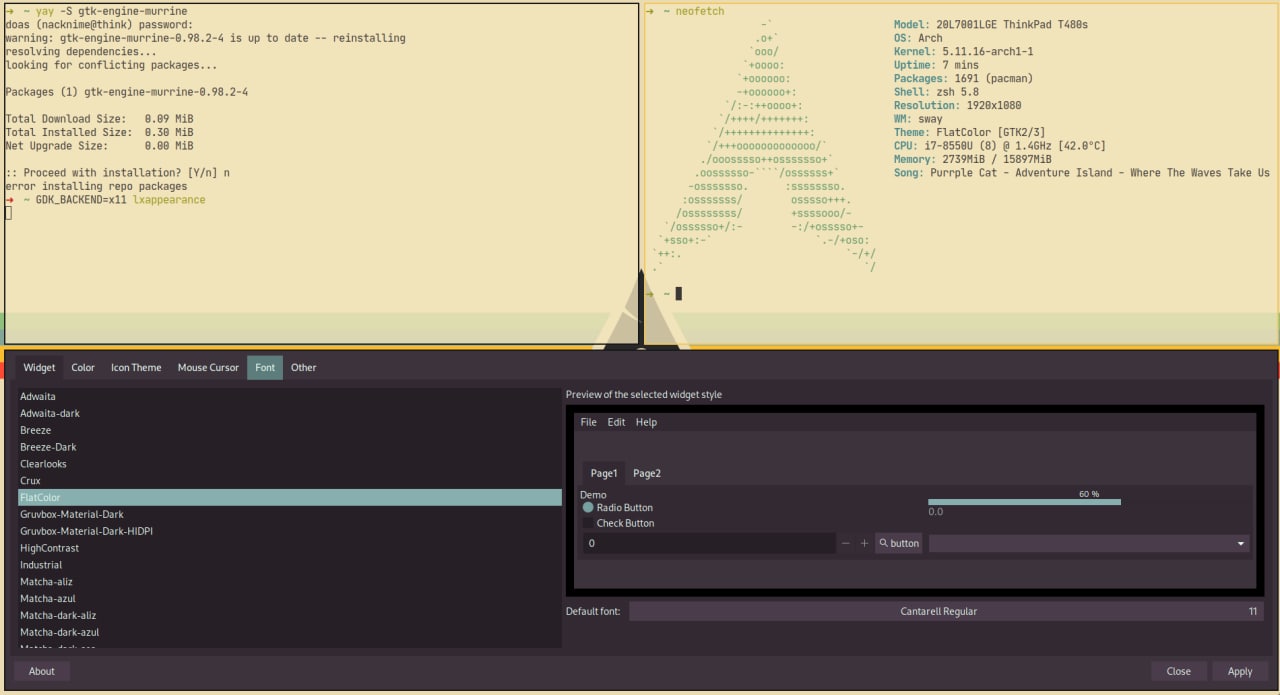The width and height of the screenshot is (1280, 695).
Task: Increase spin value with plus button
Action: (864, 544)
